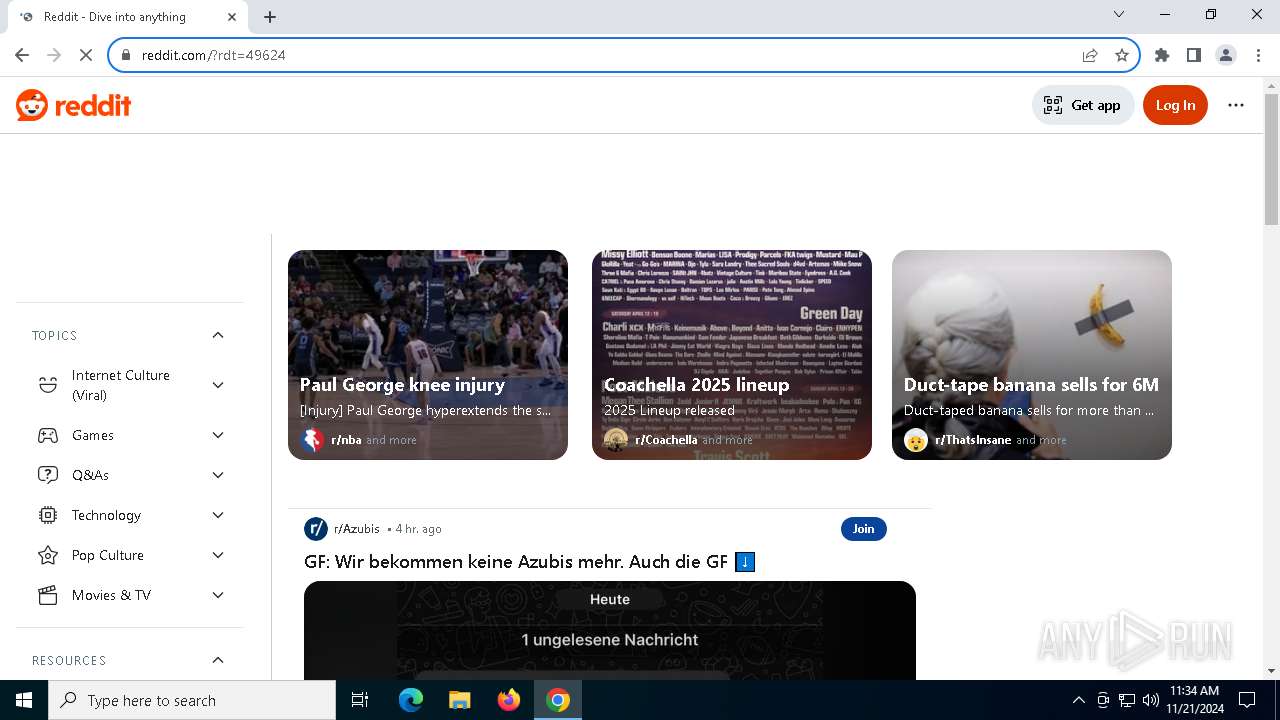Expand the Pop Culture topic chevron

[218, 555]
